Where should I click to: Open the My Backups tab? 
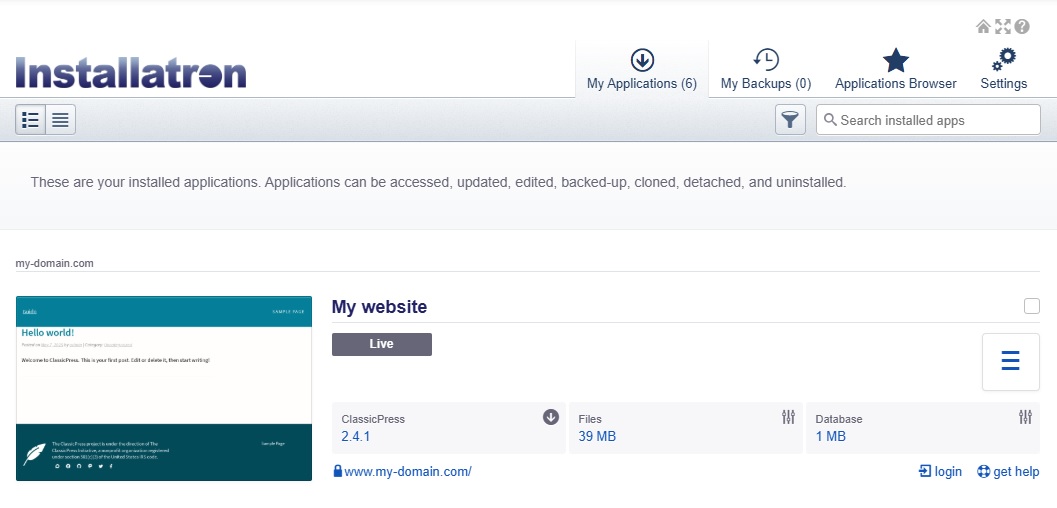pyautogui.click(x=765, y=70)
